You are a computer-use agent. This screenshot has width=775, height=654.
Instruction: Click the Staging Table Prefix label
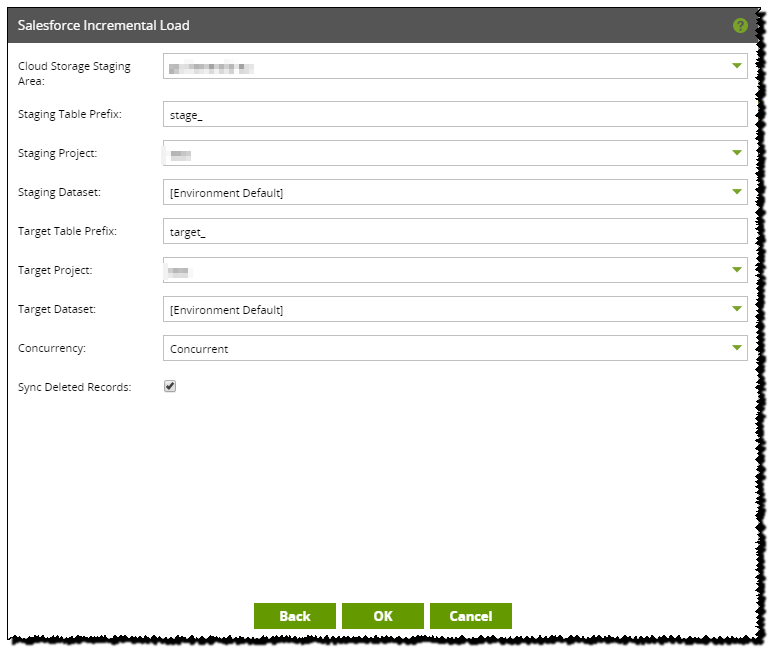(70, 114)
